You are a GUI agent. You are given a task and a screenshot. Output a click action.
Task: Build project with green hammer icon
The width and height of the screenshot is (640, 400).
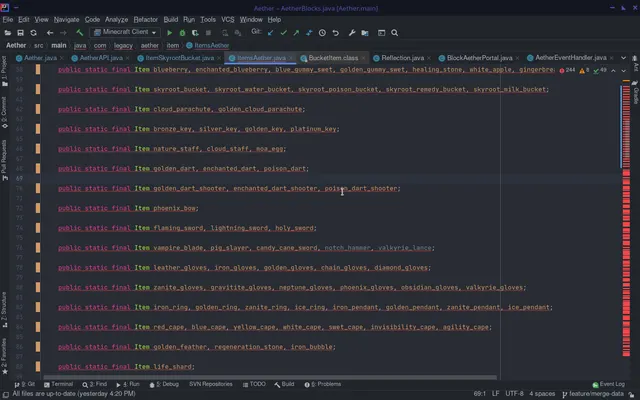tap(80, 33)
